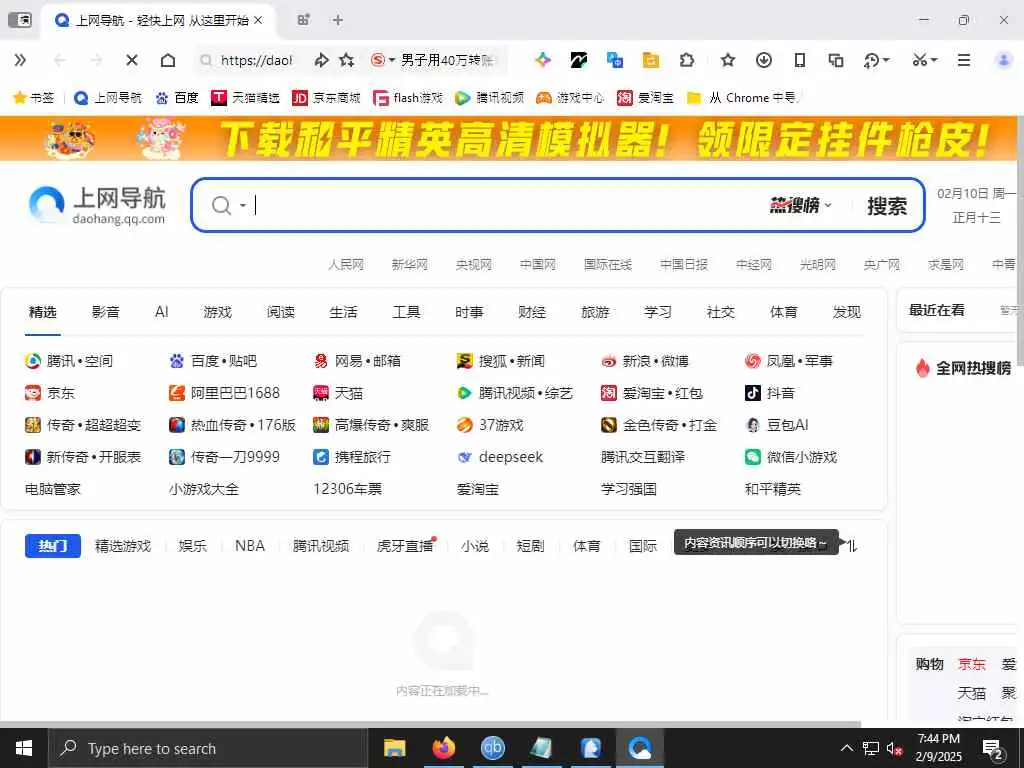Open File Explorer from taskbar
The image size is (1024, 768).
coord(394,748)
